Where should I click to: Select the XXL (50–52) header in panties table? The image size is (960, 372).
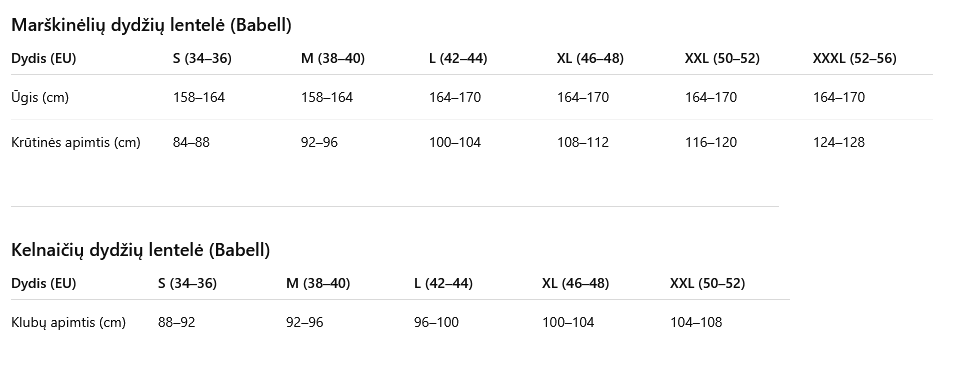[707, 283]
